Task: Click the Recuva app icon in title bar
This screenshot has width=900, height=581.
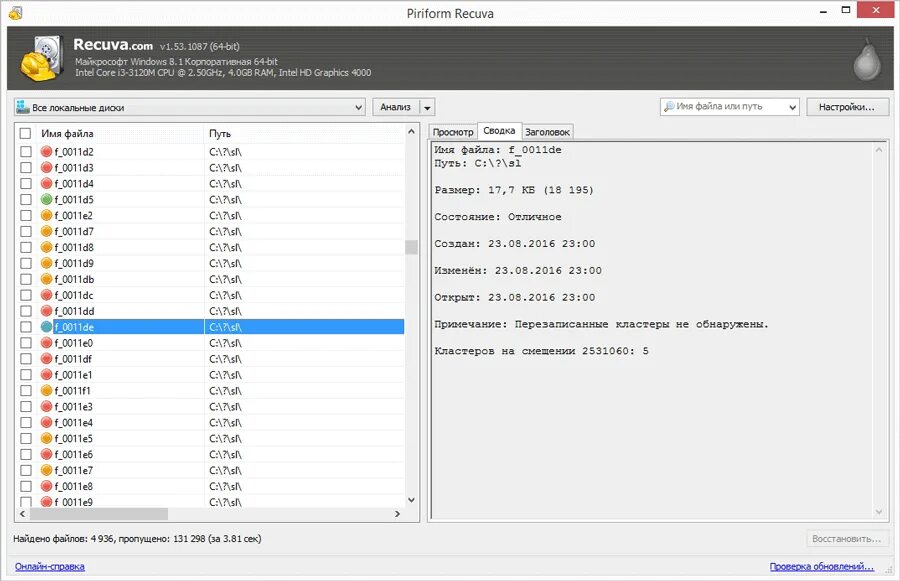Action: click(15, 13)
